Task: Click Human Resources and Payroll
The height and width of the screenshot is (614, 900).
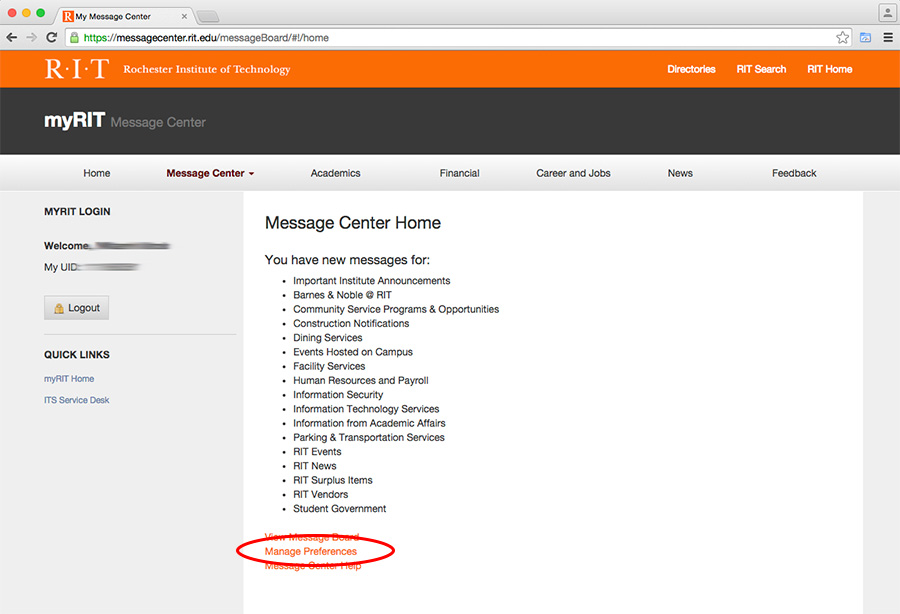Action: [x=360, y=380]
